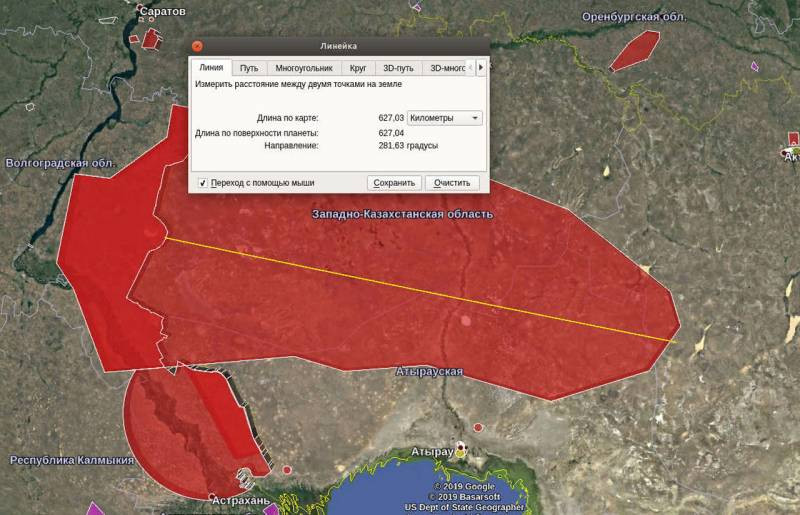The height and width of the screenshot is (515, 800).
Task: Click the eastern endpoint of yellow ruler line
Action: (x=677, y=342)
